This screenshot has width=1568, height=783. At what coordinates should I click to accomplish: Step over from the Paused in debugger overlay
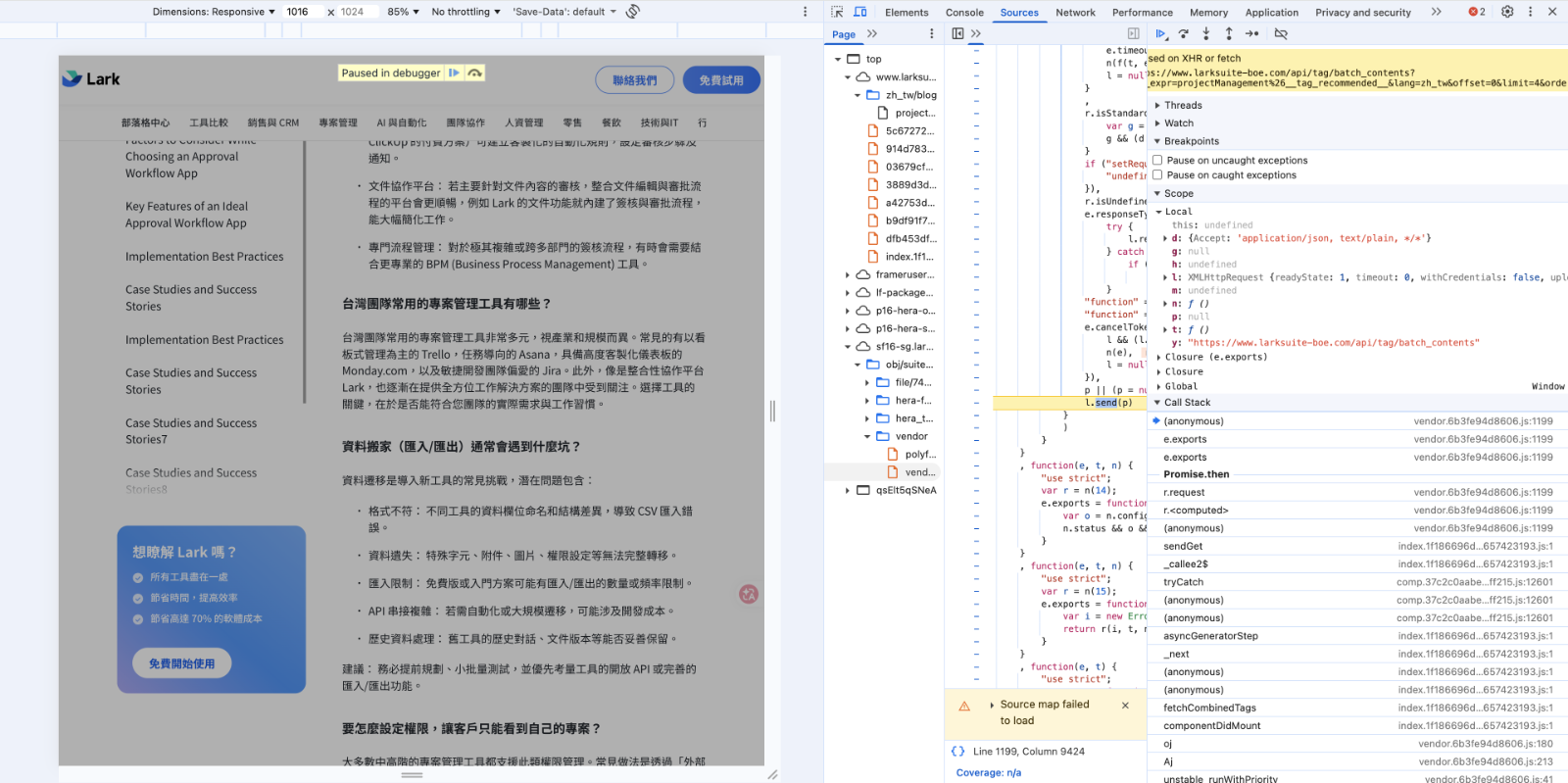(x=475, y=73)
